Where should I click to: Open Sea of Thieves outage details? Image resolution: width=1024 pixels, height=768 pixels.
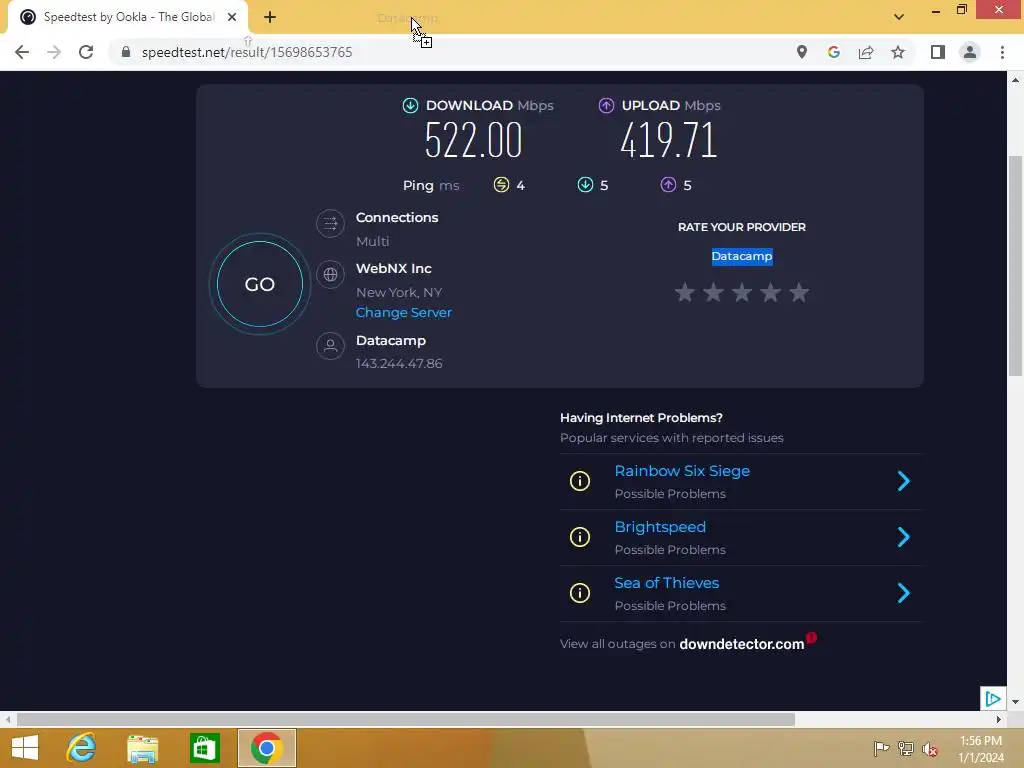[x=667, y=583]
